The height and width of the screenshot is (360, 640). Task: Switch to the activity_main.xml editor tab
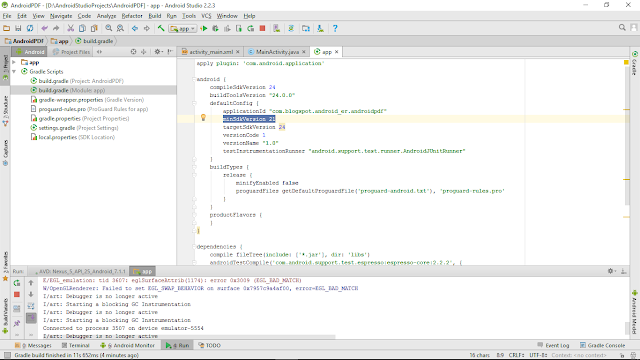pos(211,52)
